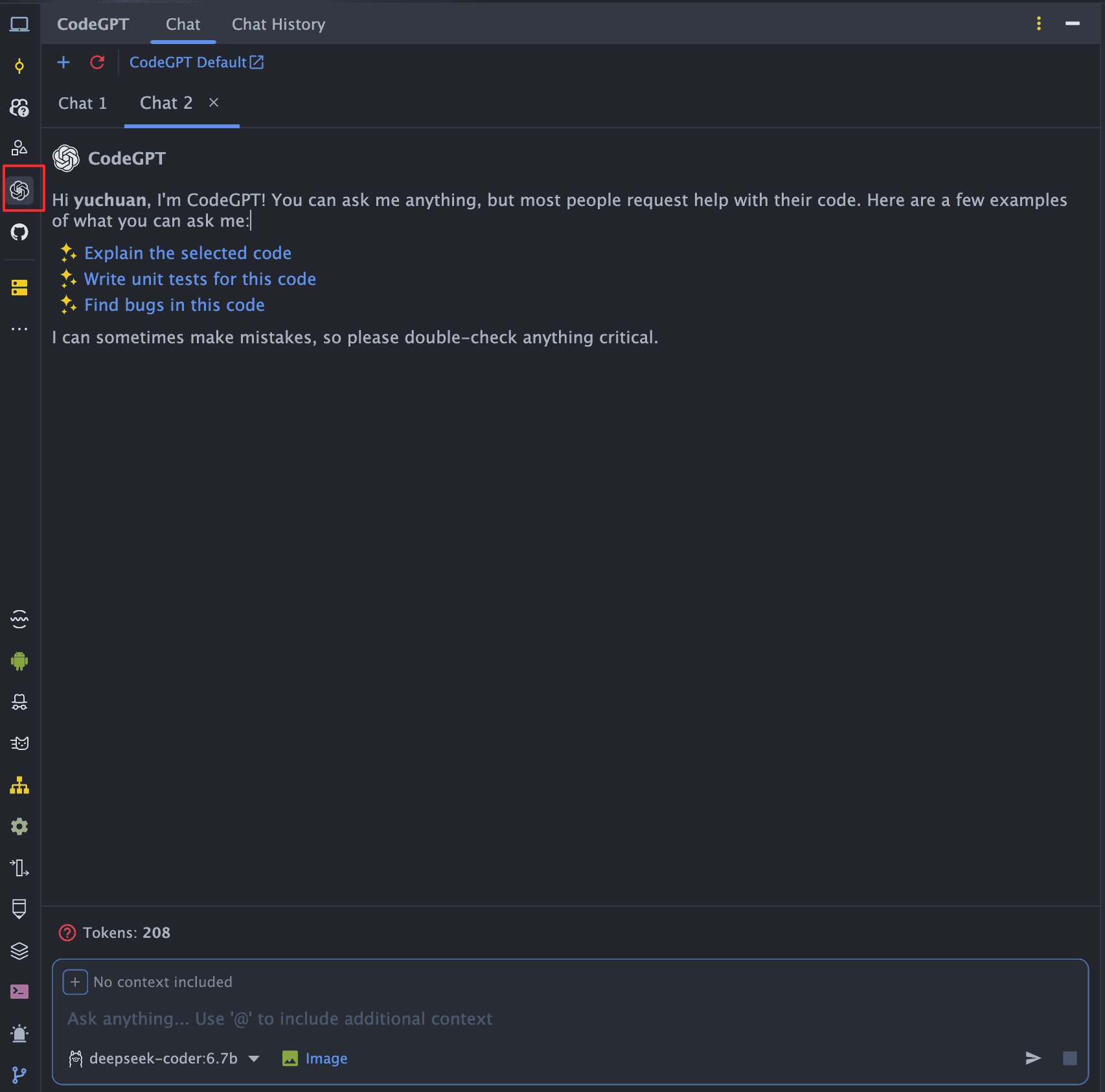Focus the Ask anything input field

[518, 1019]
